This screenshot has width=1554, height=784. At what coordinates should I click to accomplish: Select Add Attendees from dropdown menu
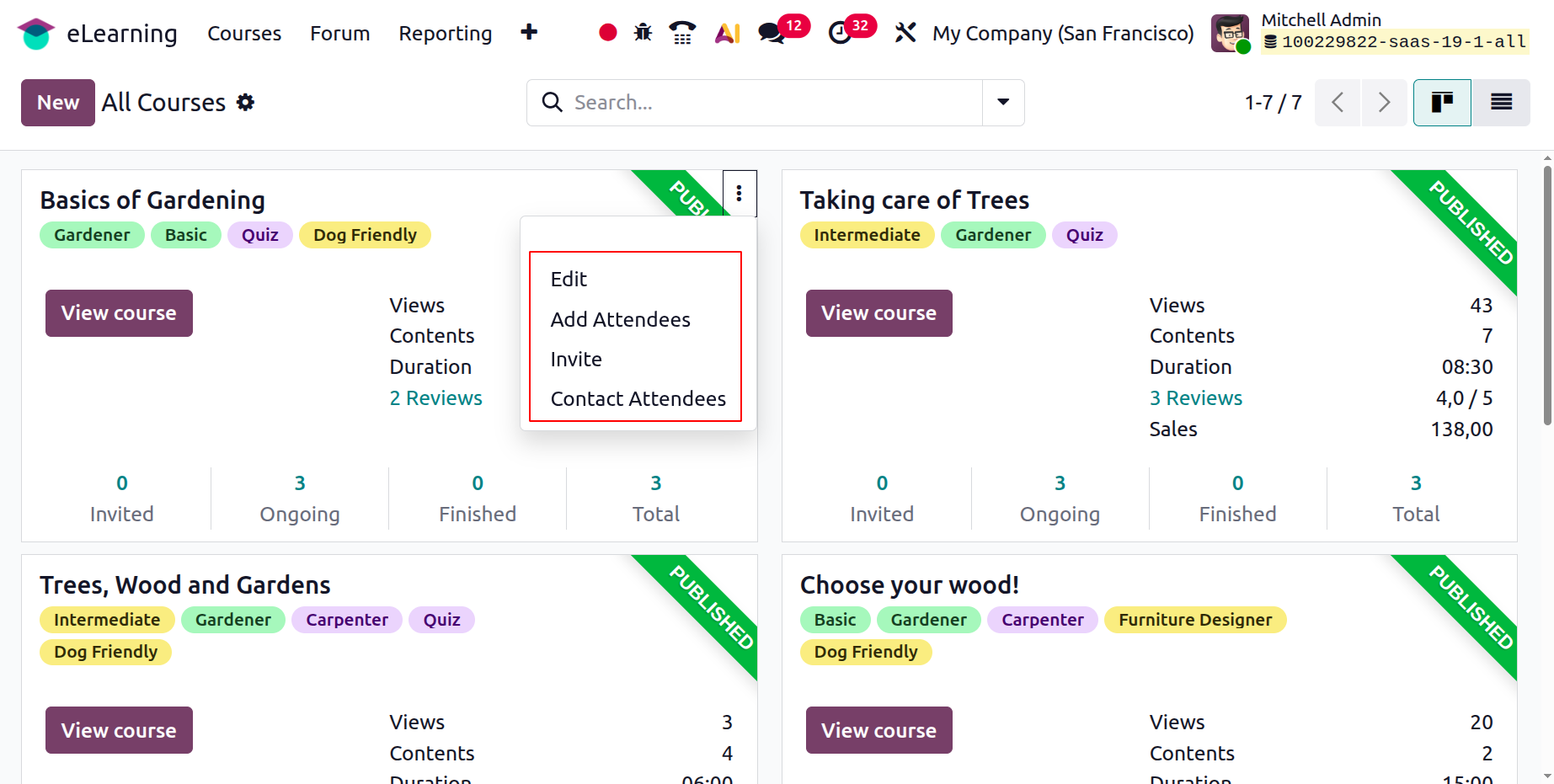(620, 320)
